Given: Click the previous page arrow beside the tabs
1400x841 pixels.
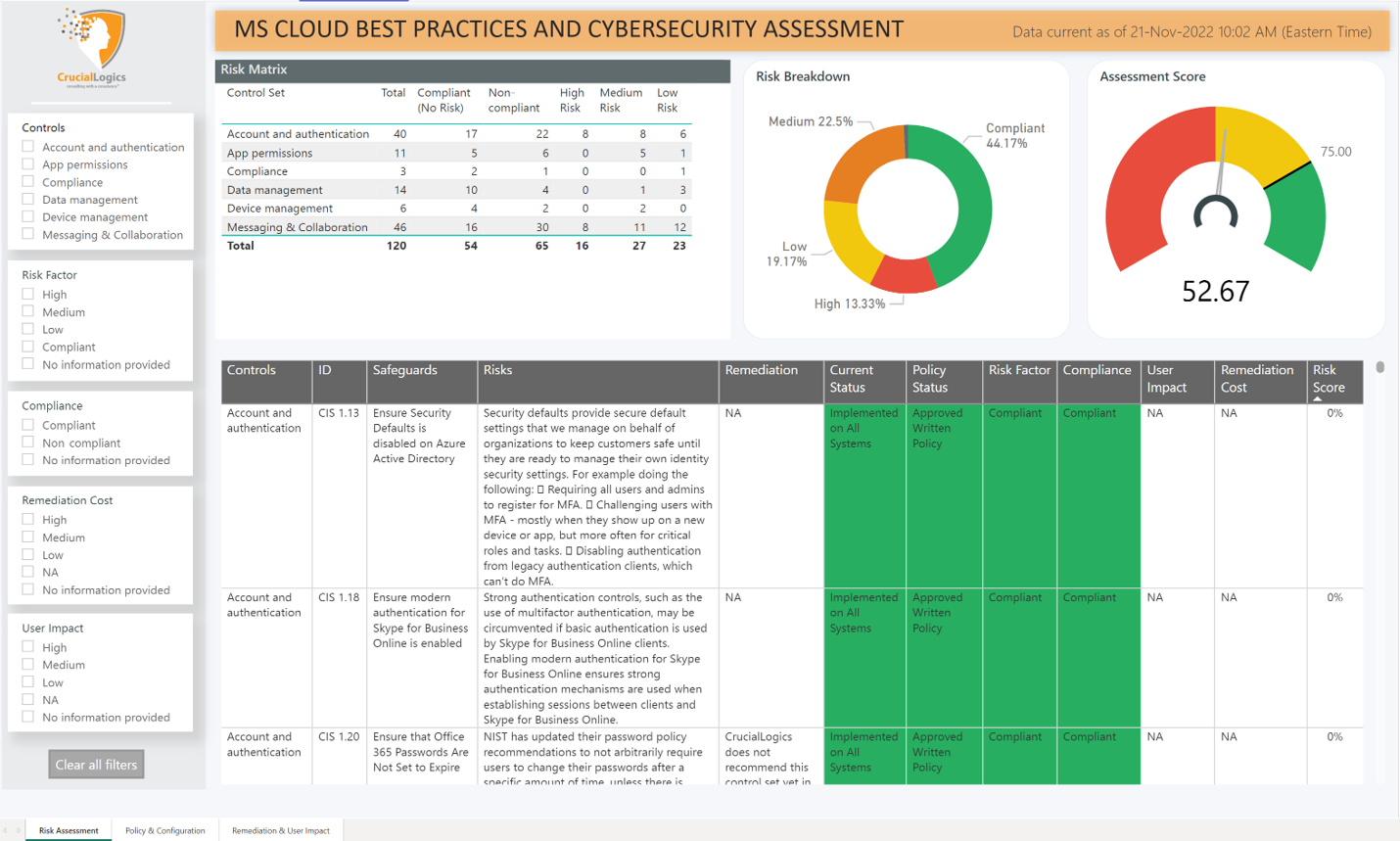Looking at the screenshot, I should pos(5,829).
